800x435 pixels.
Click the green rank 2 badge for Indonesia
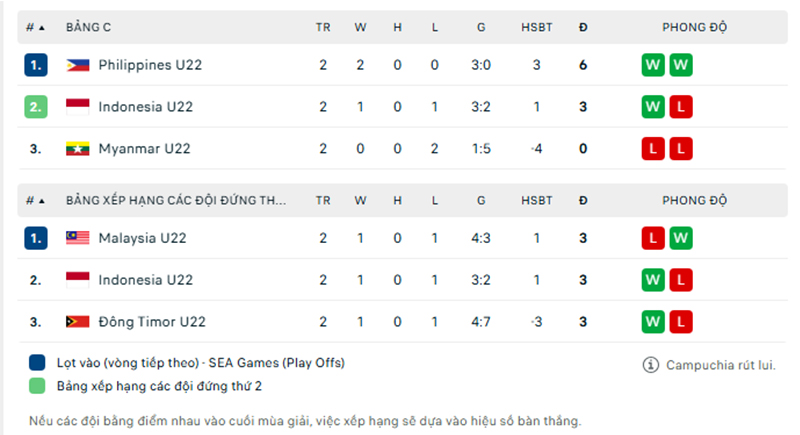coord(36,107)
